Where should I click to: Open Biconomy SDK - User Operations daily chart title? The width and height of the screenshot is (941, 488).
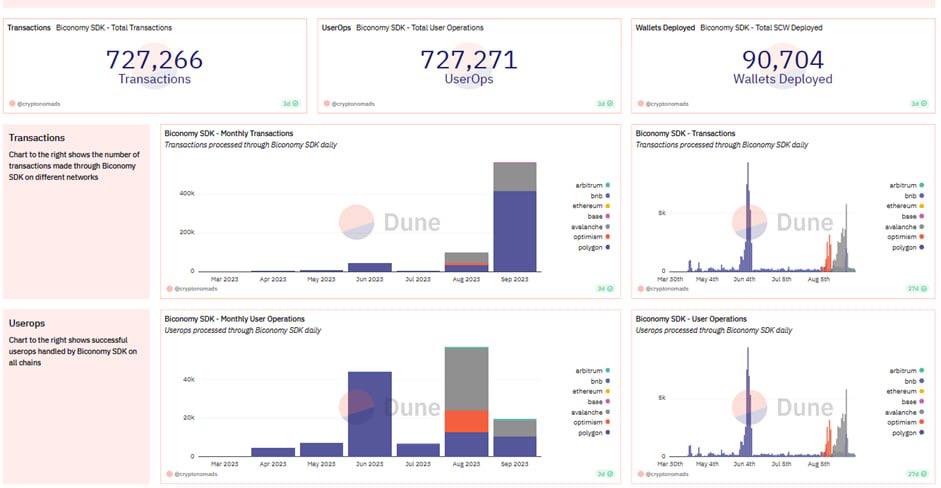click(x=691, y=319)
